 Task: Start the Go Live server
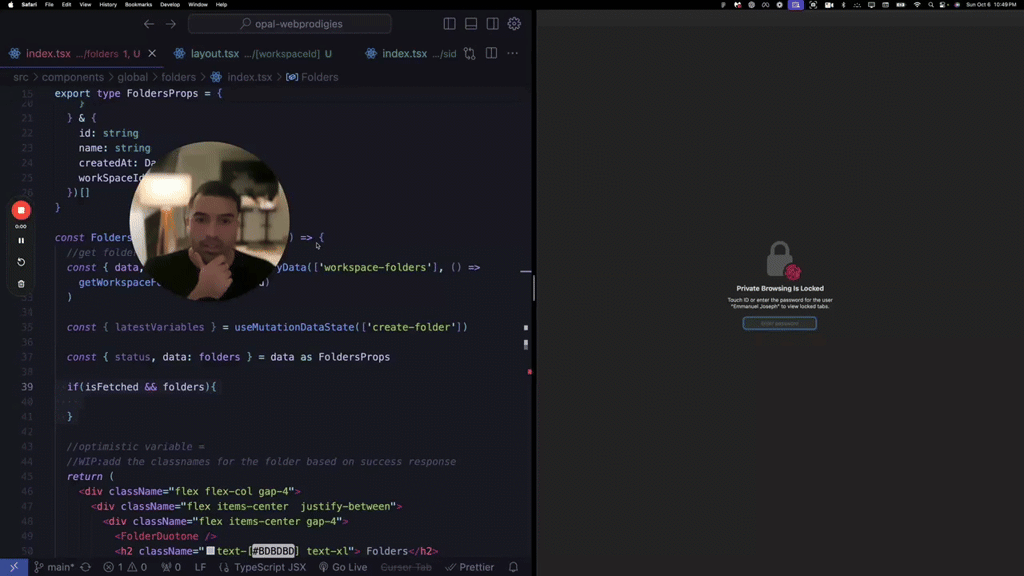click(343, 567)
